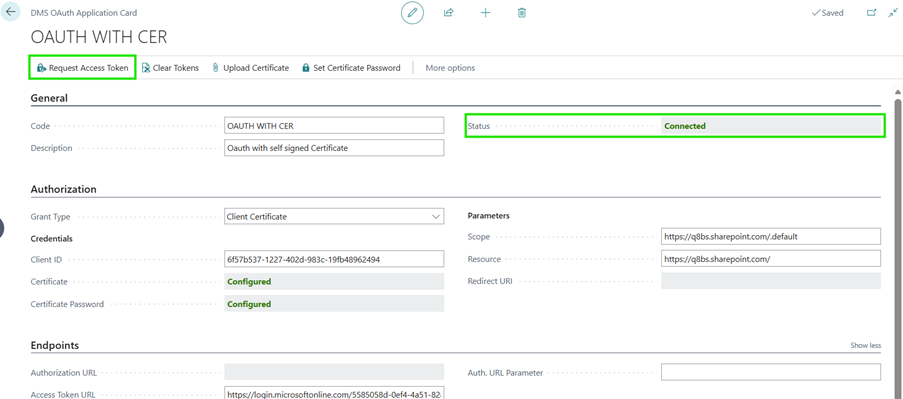This screenshot has height=399, width=903.
Task: Click DMS OAuth Application Card caption
Action: pos(84,13)
